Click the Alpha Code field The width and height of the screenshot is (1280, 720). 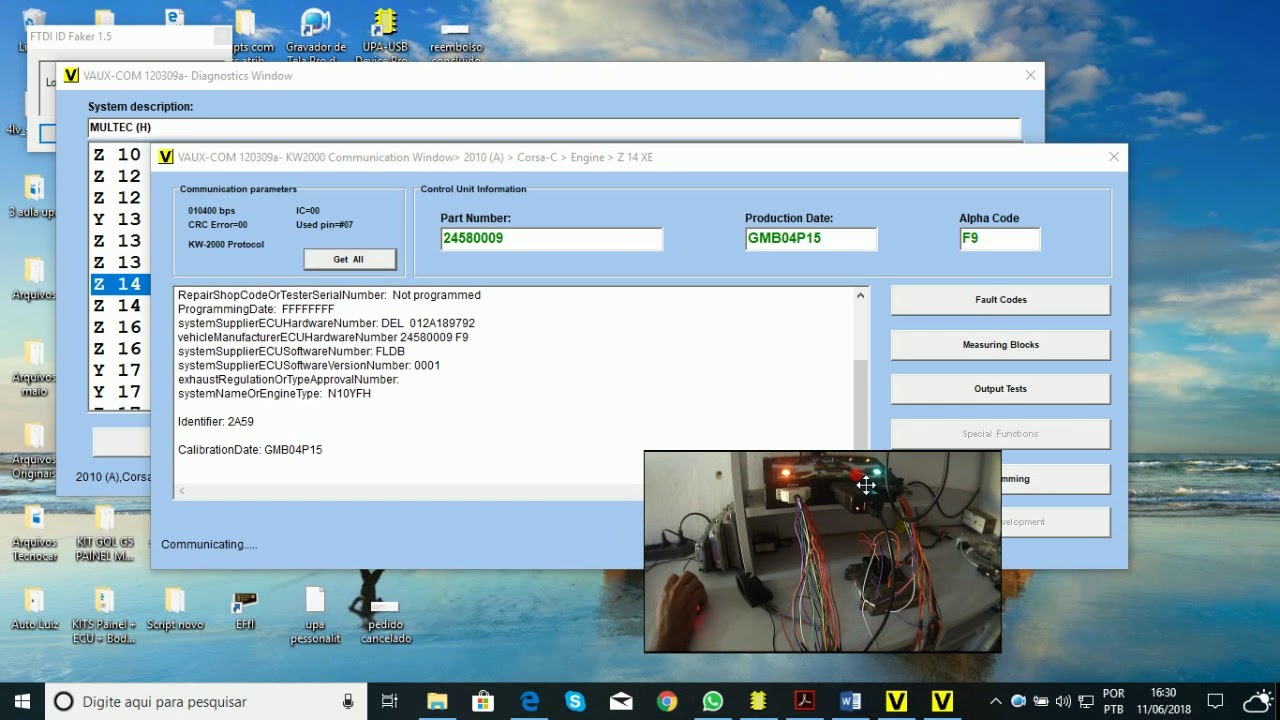pos(1000,239)
